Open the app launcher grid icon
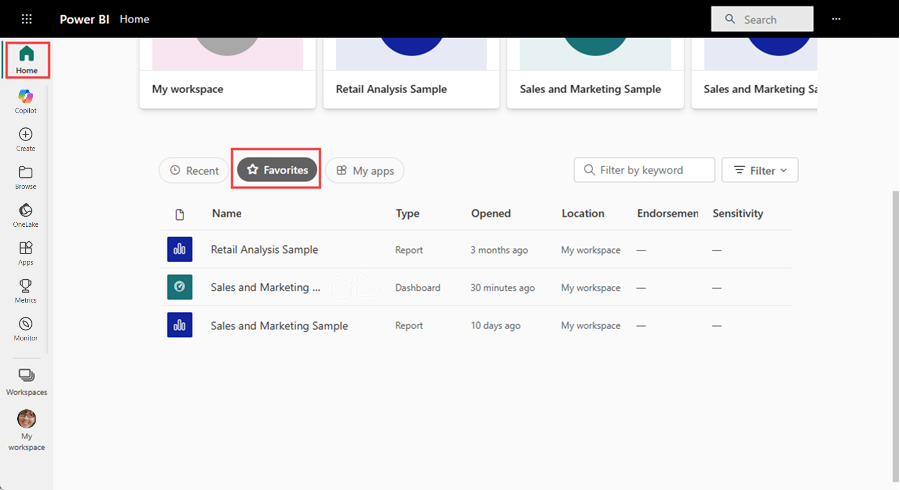 [26, 19]
